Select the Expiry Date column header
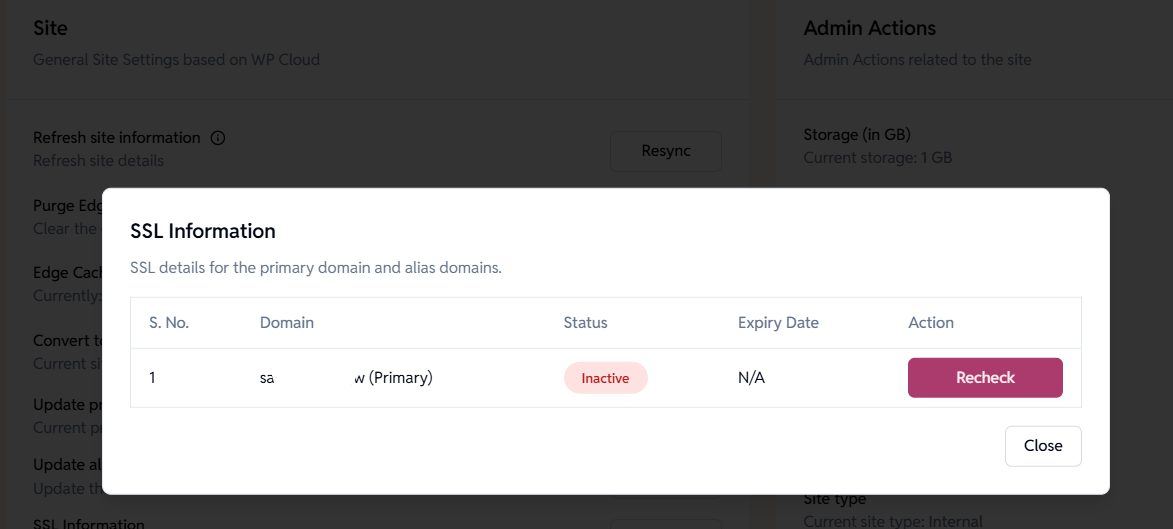The height and width of the screenshot is (529, 1173). pos(778,323)
